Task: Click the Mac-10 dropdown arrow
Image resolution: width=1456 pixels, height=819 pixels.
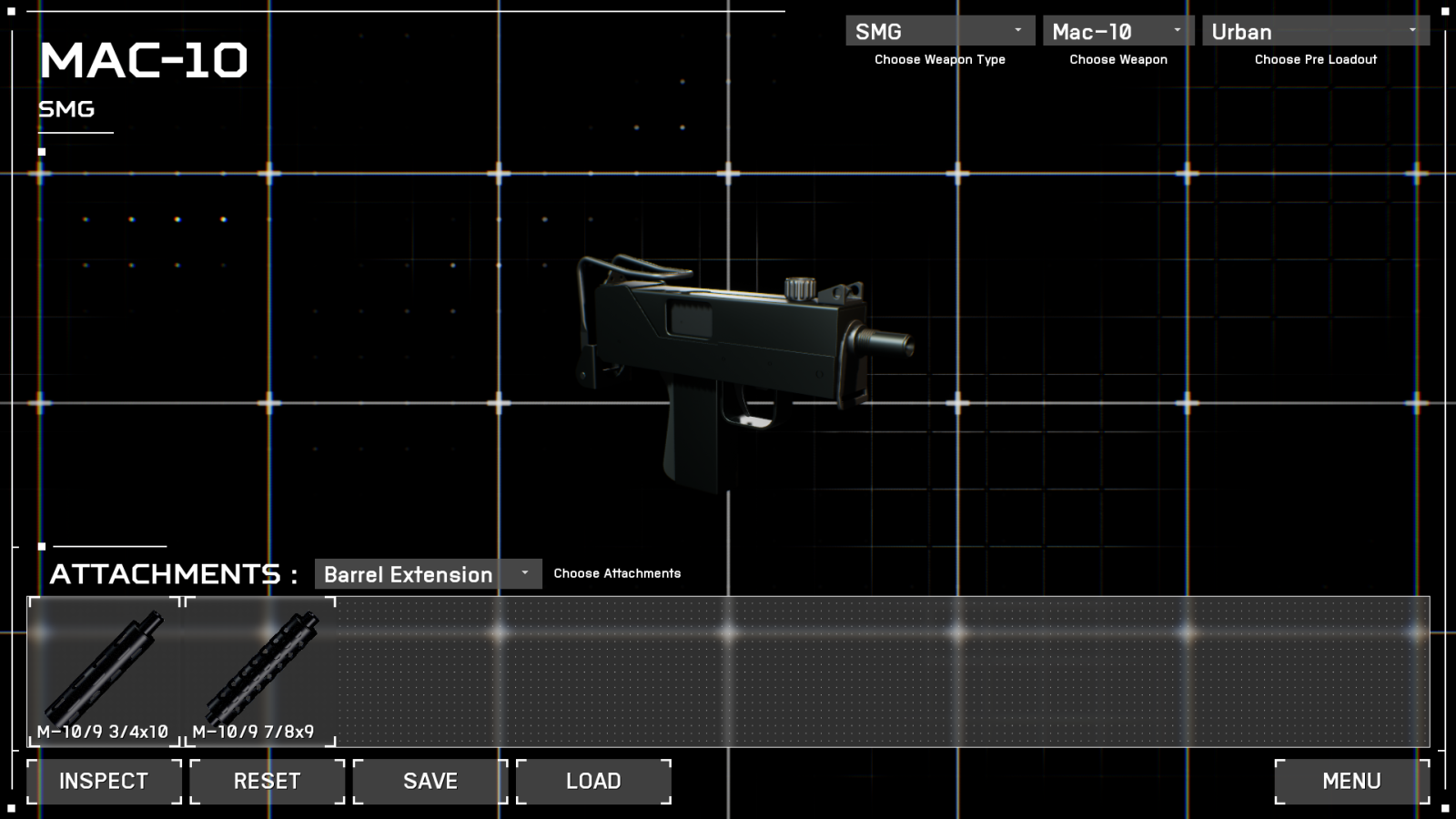Action: tap(1177, 31)
